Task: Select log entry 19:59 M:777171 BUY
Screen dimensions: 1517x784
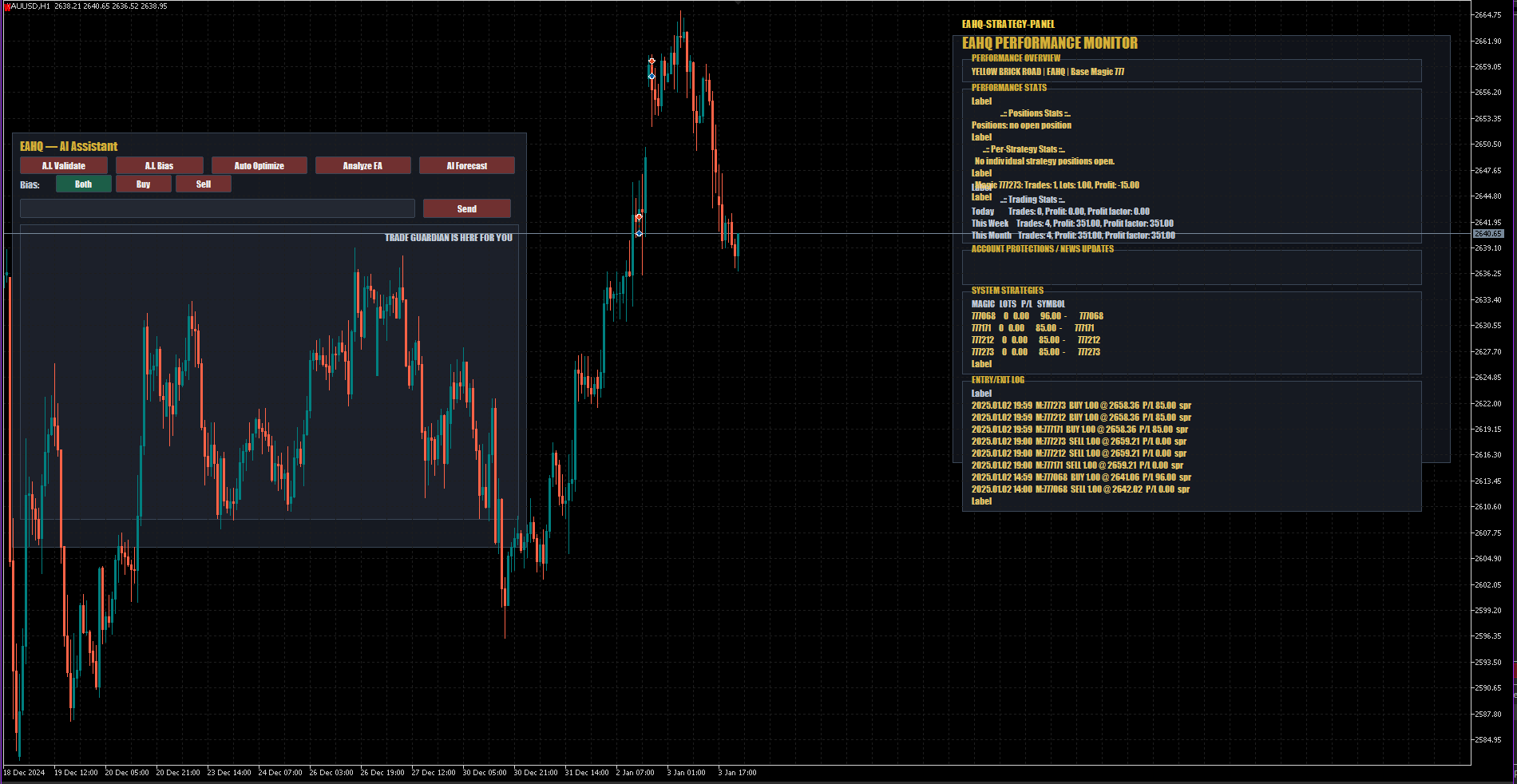Action: point(1079,430)
